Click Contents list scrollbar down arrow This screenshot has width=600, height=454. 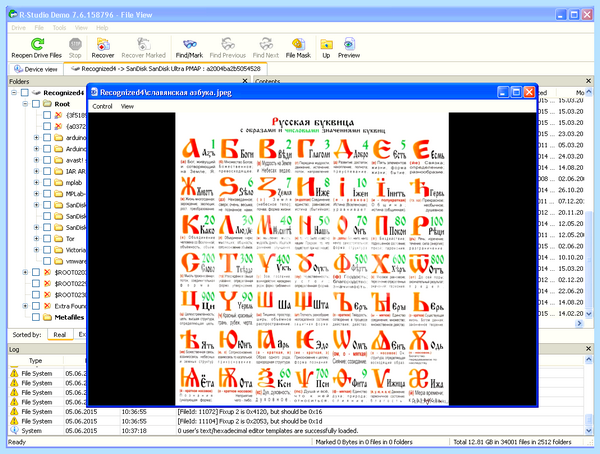point(589,313)
